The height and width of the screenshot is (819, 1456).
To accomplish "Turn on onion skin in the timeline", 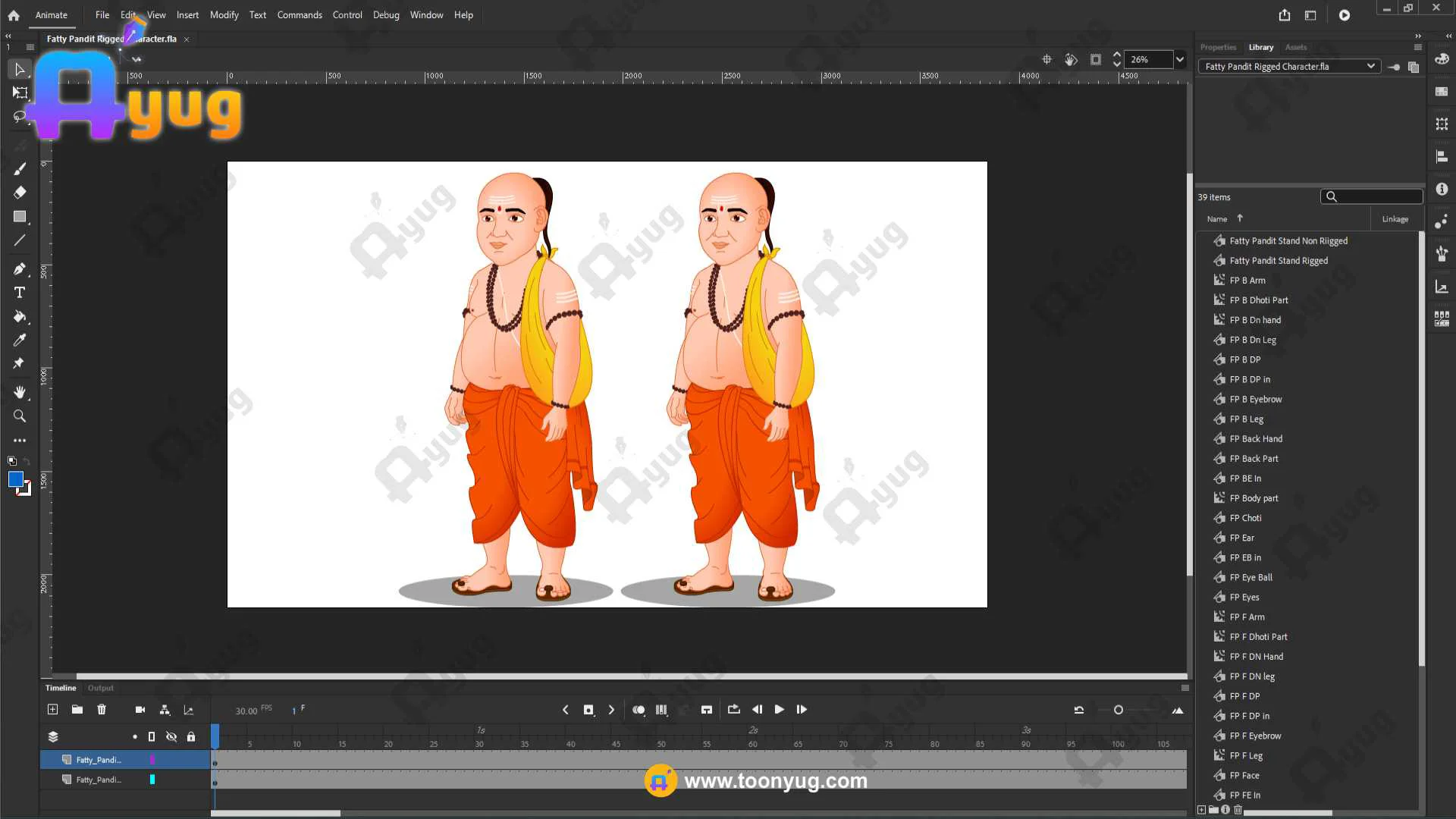I will [x=639, y=710].
